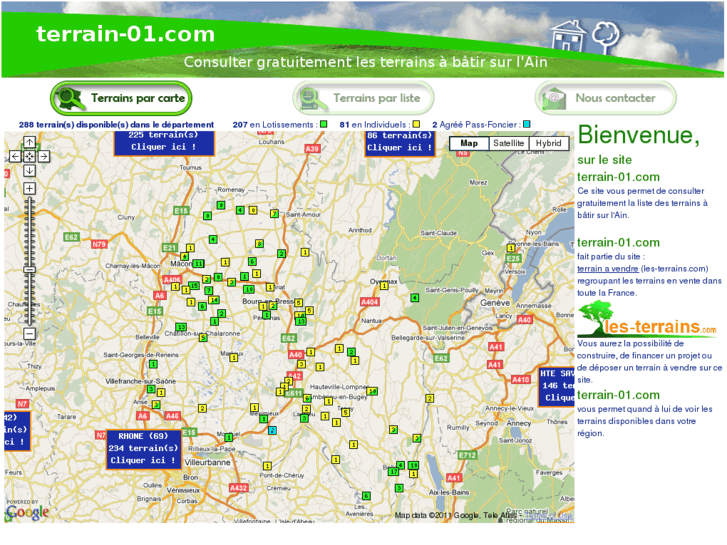Screen dimensions: 727x545
Task: Click the green Lotissements legend square
Action: [x=324, y=124]
